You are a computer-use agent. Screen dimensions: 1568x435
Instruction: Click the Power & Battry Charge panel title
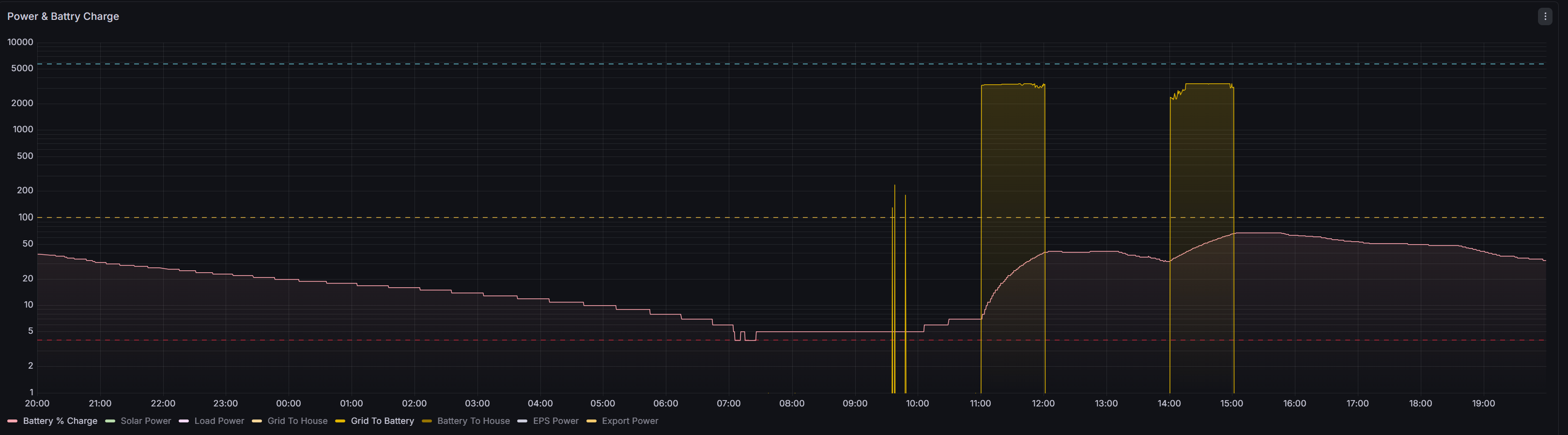[62, 16]
